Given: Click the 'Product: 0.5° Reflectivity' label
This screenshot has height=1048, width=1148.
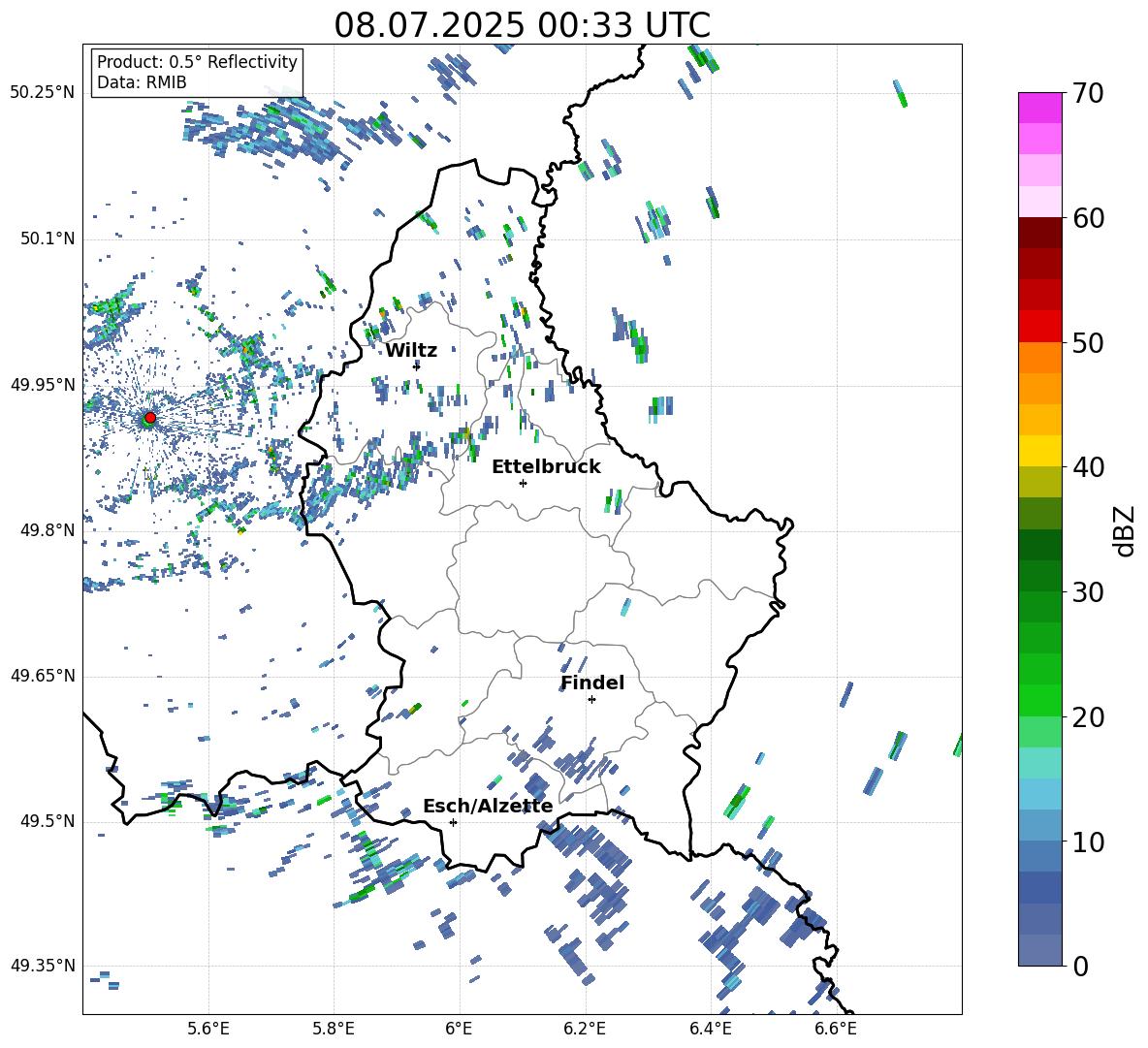Looking at the screenshot, I should coord(197,62).
